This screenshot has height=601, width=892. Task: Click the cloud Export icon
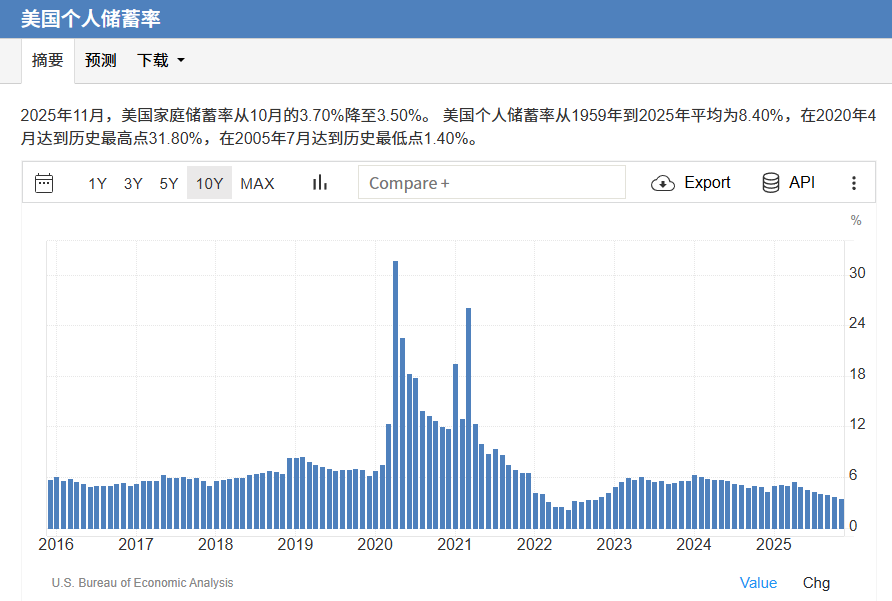coord(662,182)
